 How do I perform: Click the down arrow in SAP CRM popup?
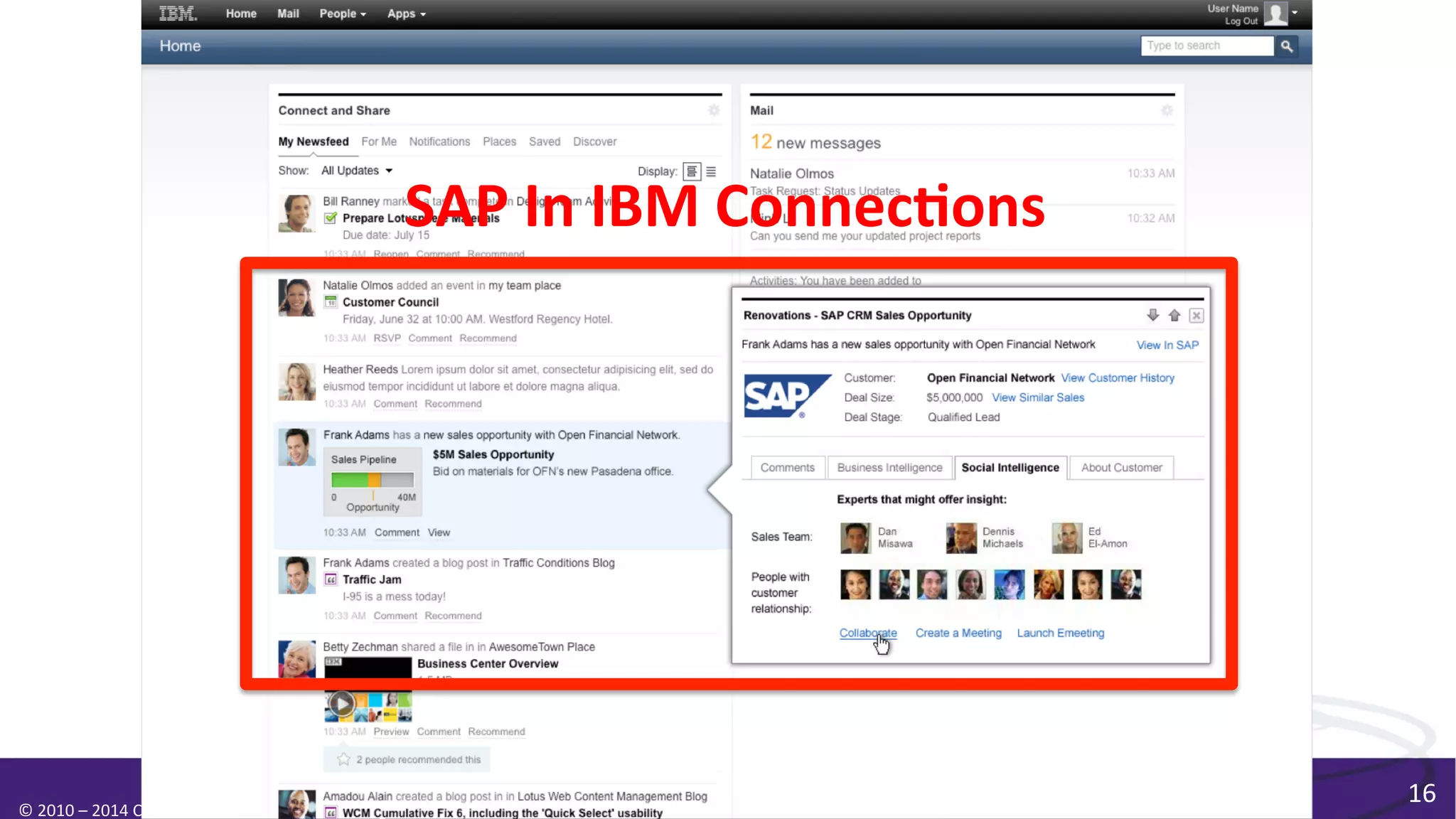[x=1152, y=315]
